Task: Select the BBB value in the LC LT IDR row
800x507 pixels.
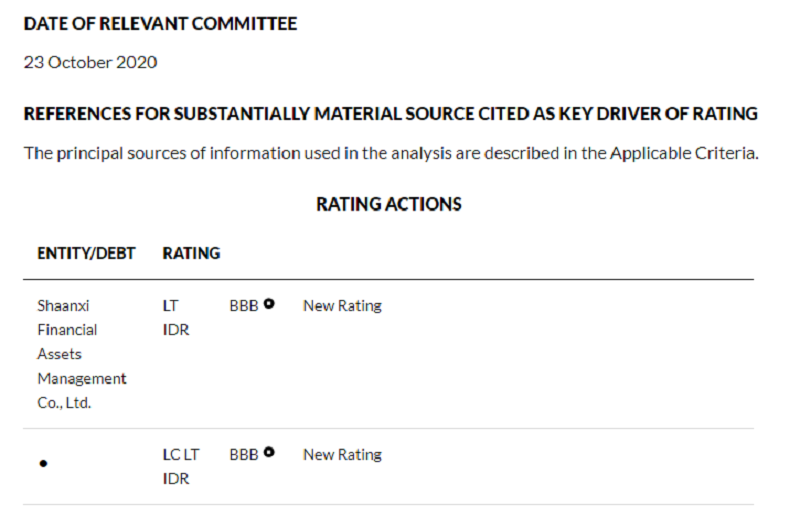Action: [x=243, y=454]
